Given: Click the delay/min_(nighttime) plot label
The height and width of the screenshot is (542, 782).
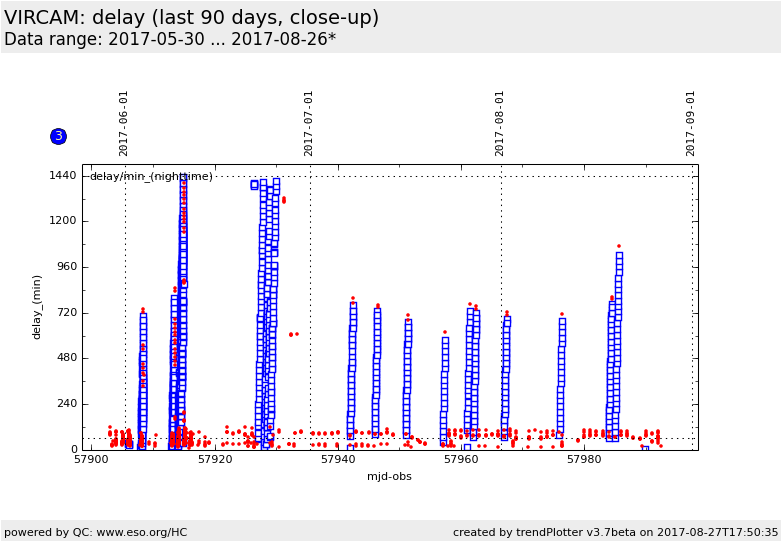Looking at the screenshot, I should click(x=151, y=177).
